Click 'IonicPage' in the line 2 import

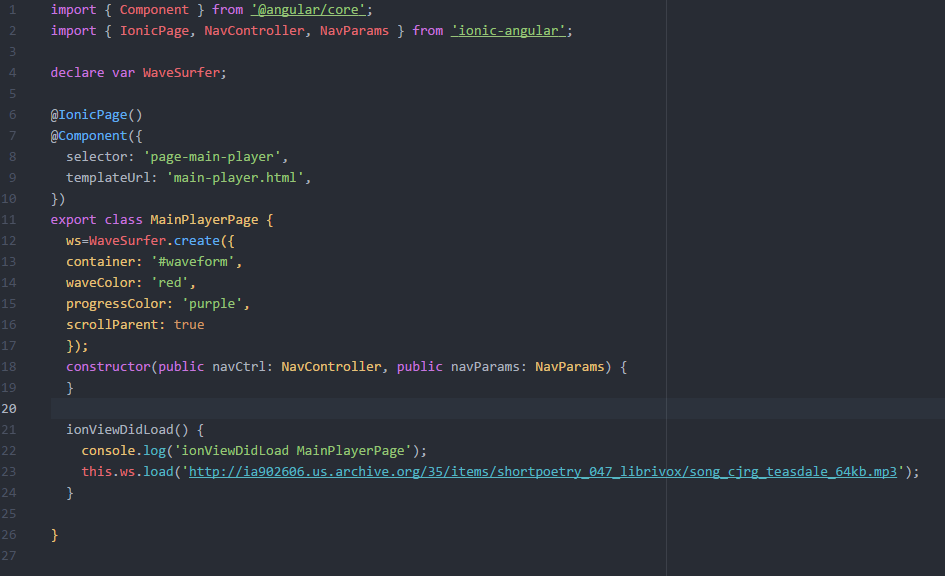tap(154, 31)
